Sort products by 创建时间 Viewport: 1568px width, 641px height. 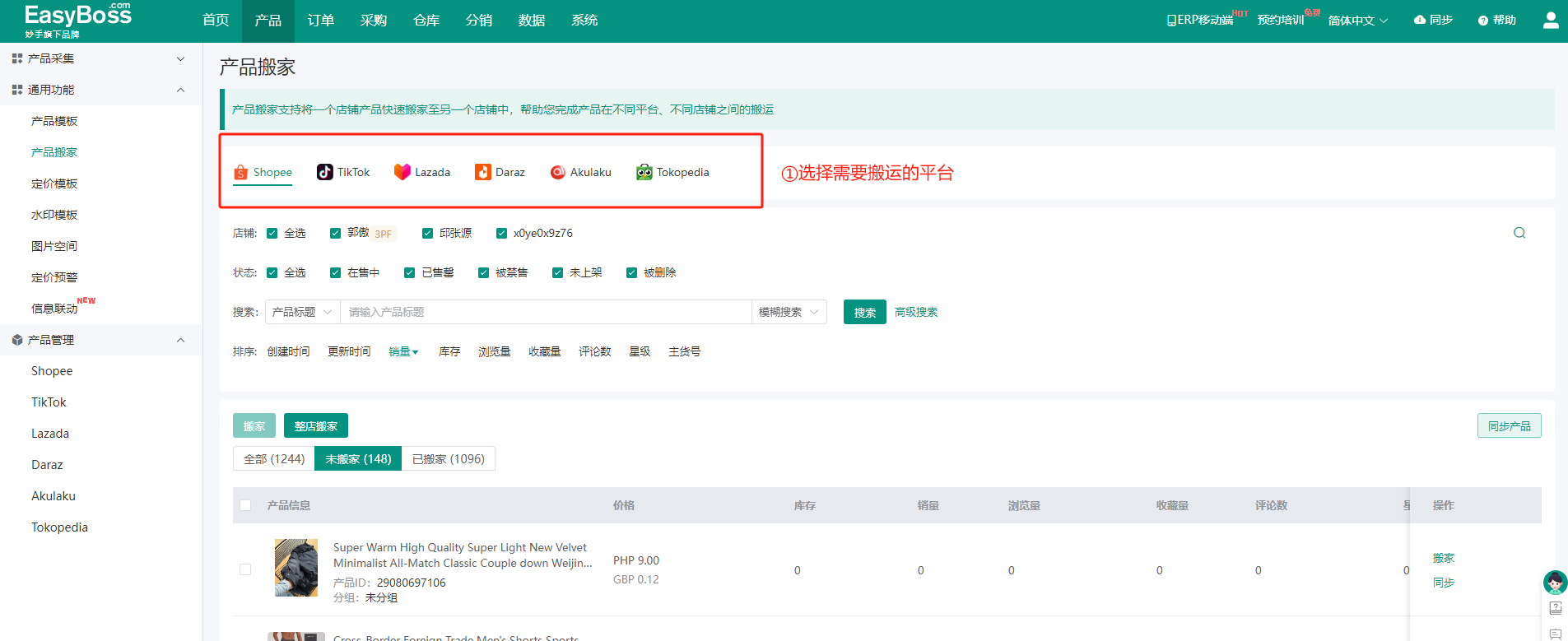pyautogui.click(x=288, y=351)
